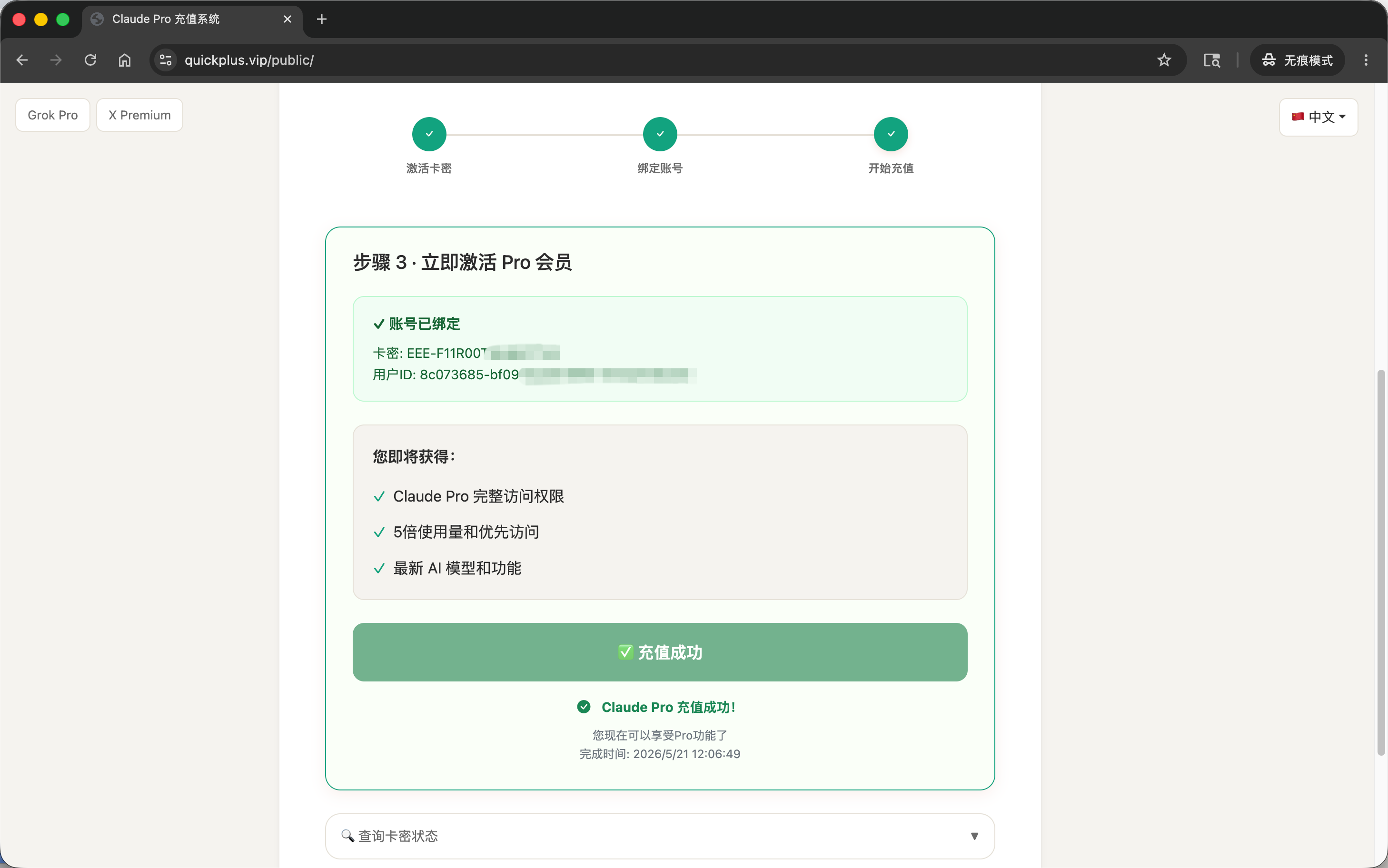Expand the 查询卡密状态 section
The width and height of the screenshot is (1388, 868).
(x=660, y=836)
